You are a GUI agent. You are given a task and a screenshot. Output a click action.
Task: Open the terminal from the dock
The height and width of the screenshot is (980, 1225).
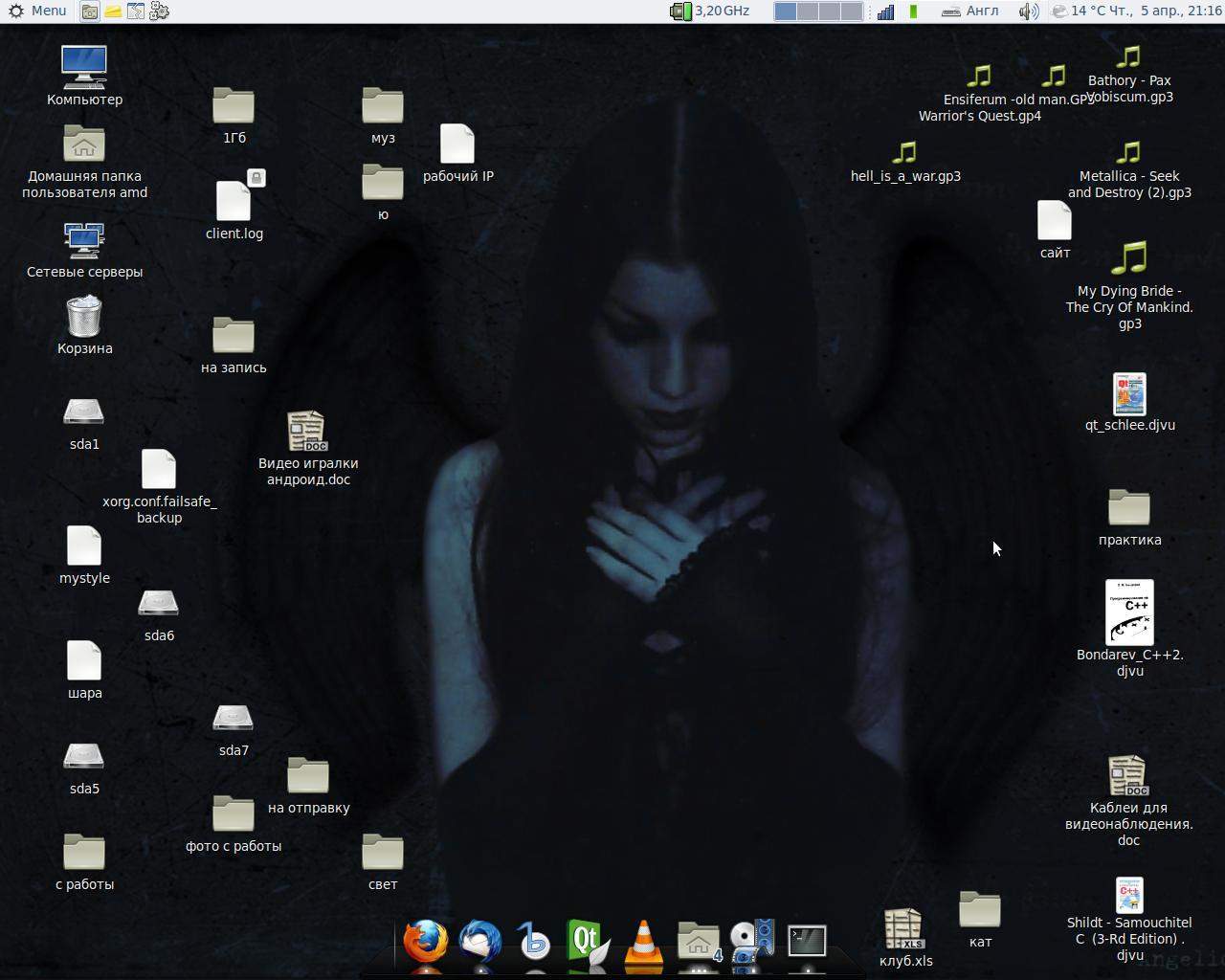(x=807, y=941)
